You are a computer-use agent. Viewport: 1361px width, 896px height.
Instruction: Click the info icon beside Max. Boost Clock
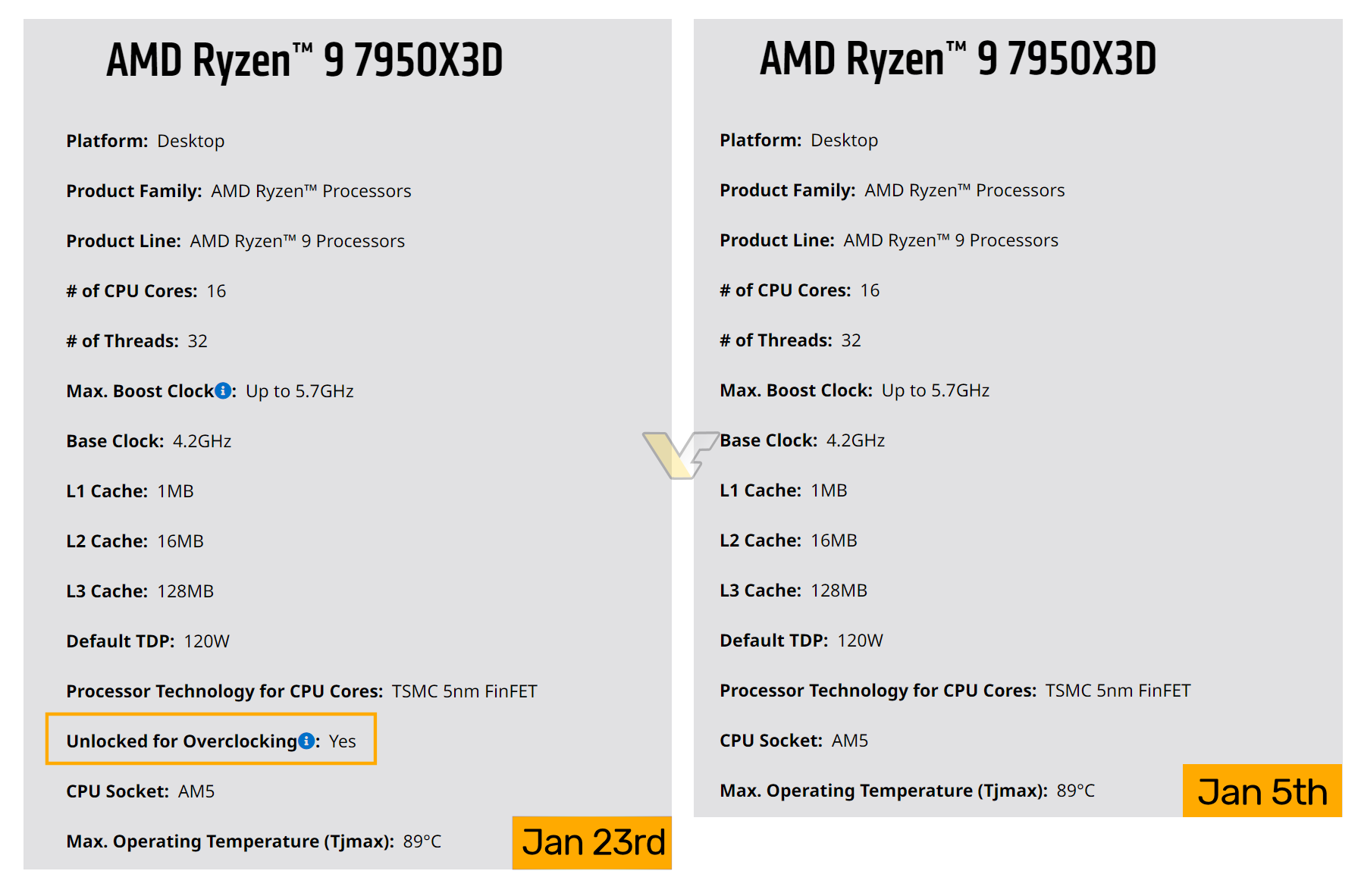point(223,390)
